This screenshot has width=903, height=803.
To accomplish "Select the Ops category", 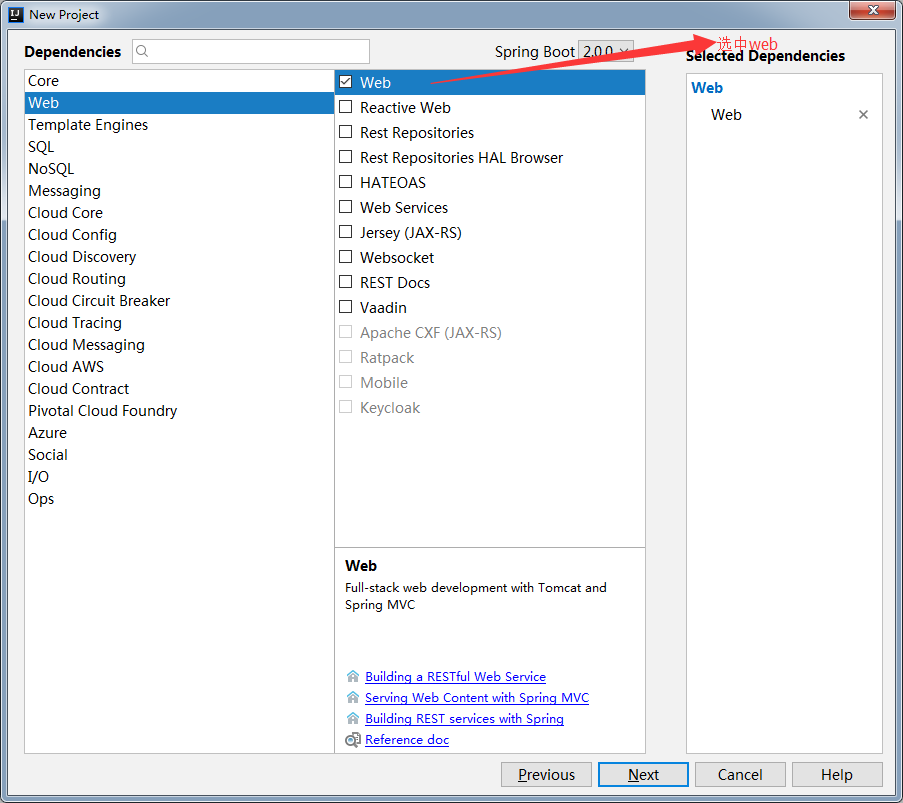I will [179, 499].
